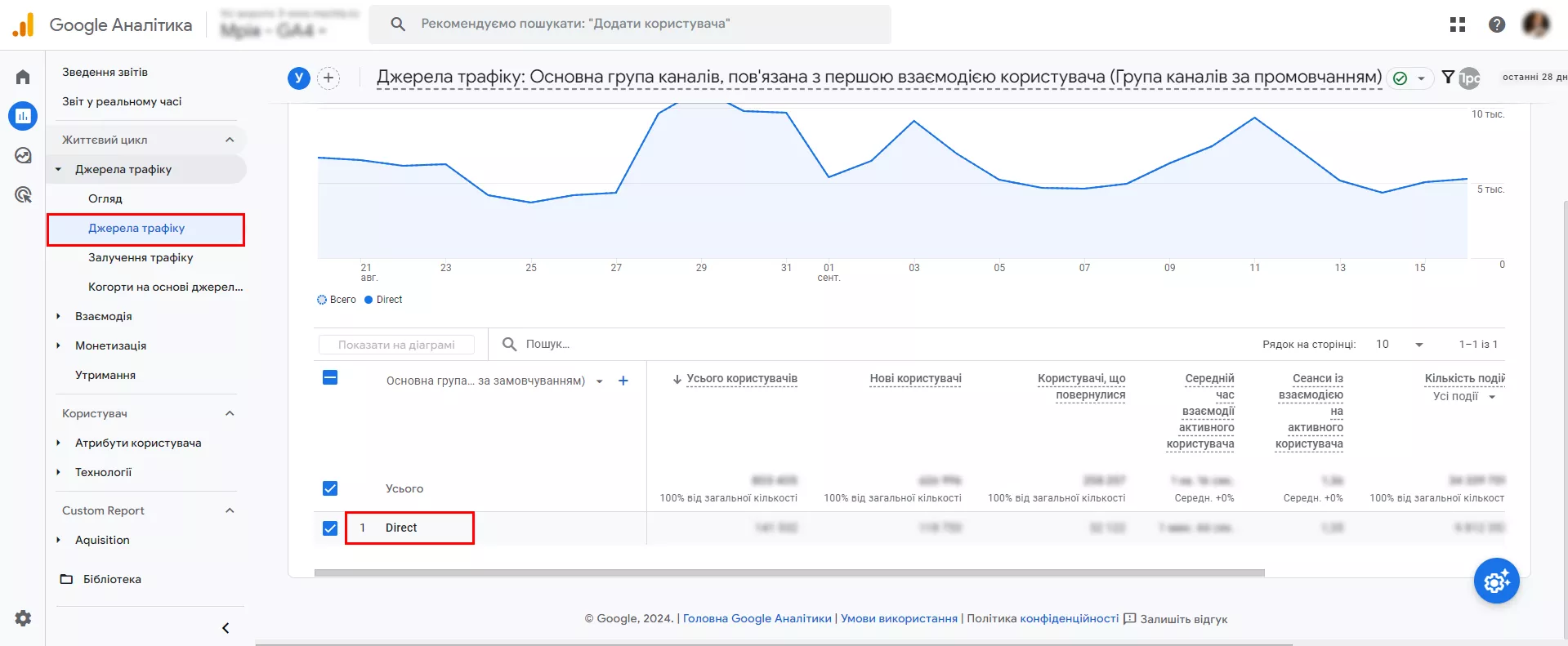This screenshot has height=646, width=1568.
Task: Open the user account avatar
Action: 1536,25
